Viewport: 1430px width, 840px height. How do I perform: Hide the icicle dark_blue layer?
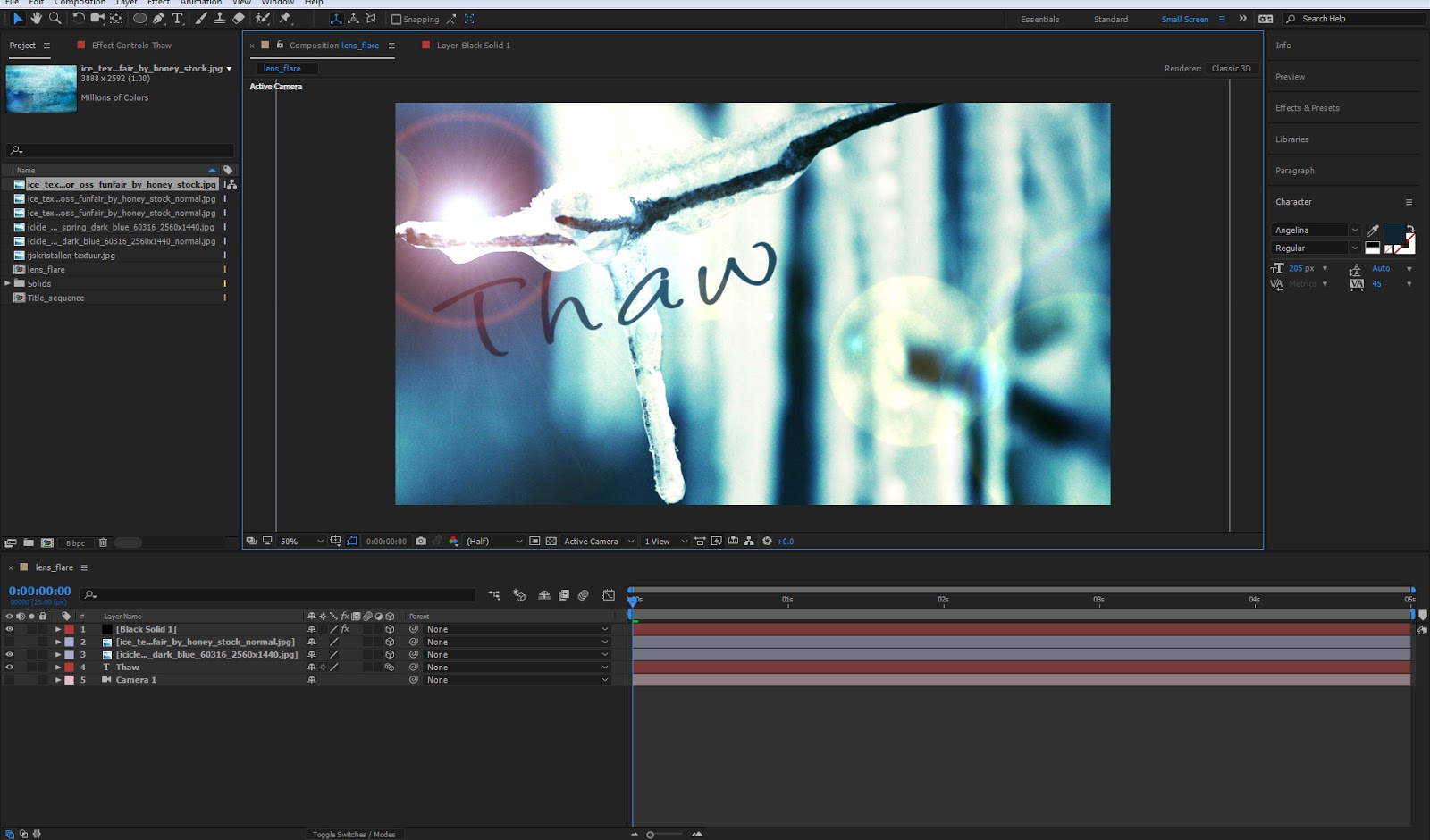pyautogui.click(x=10, y=654)
